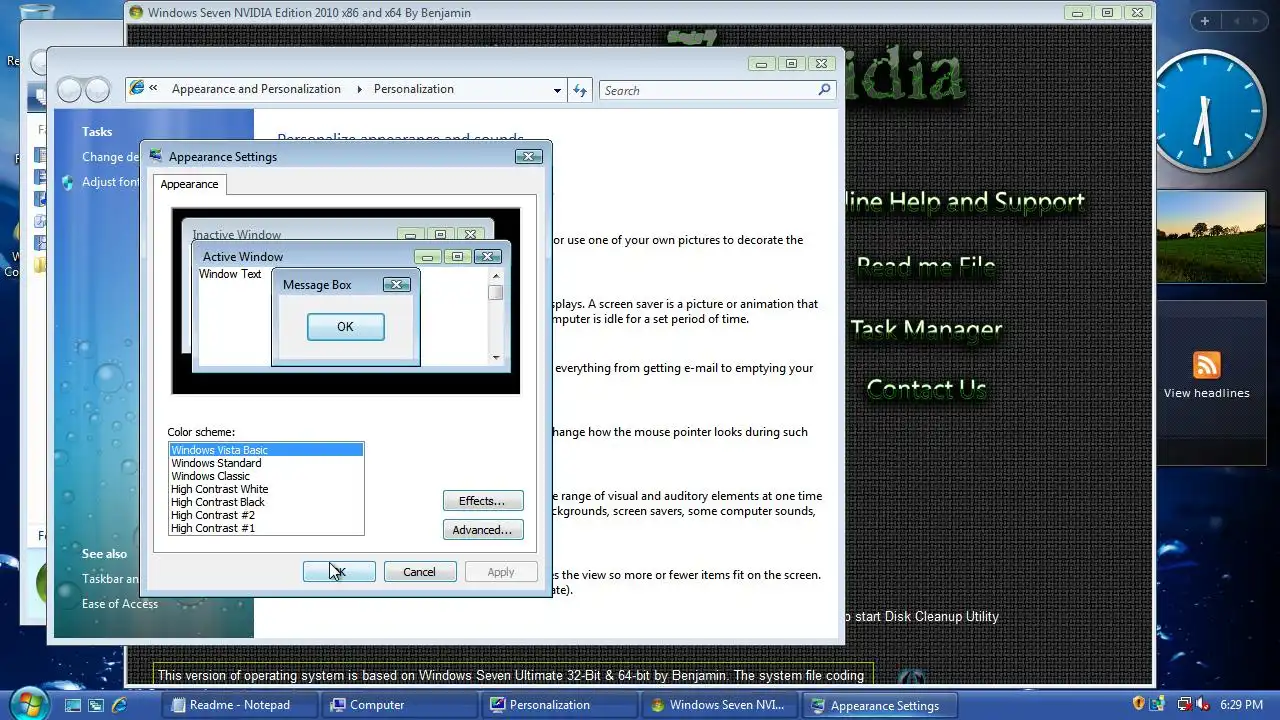
Task: Click Appearance and Personalization breadcrumb
Action: [256, 89]
